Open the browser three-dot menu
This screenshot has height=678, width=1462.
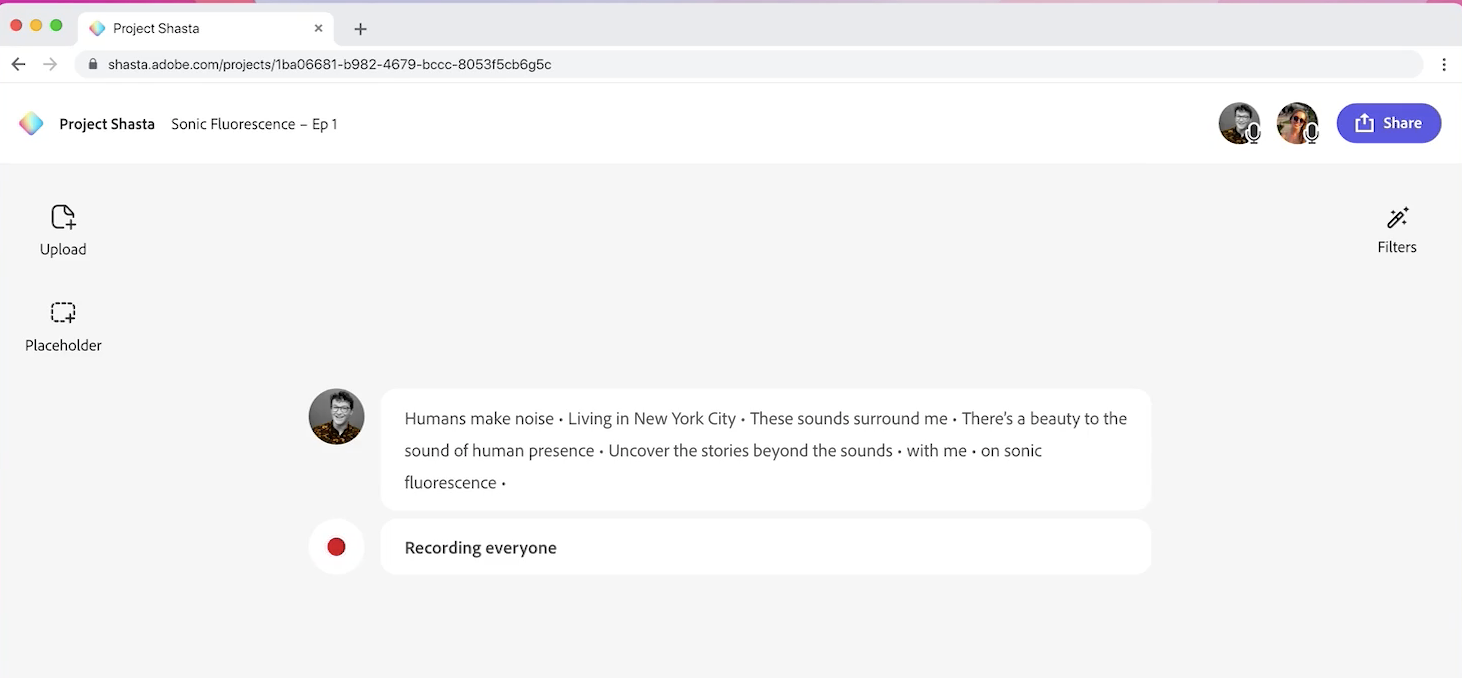(x=1444, y=64)
